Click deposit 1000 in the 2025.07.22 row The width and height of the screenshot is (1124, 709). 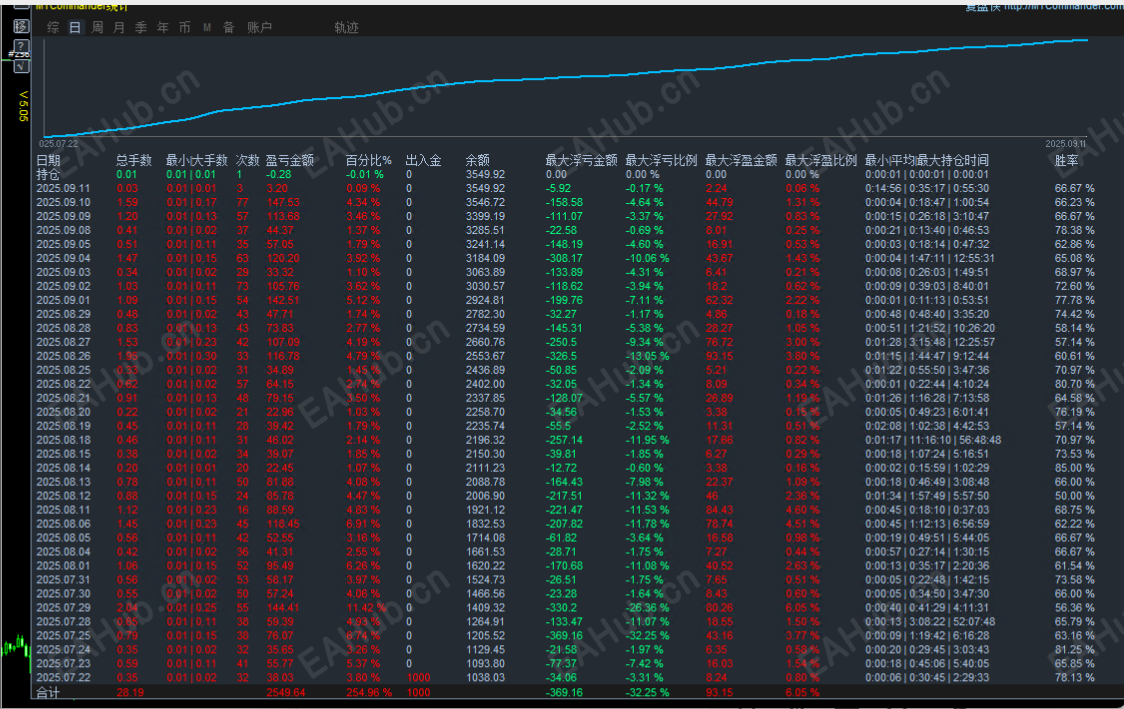tap(419, 677)
